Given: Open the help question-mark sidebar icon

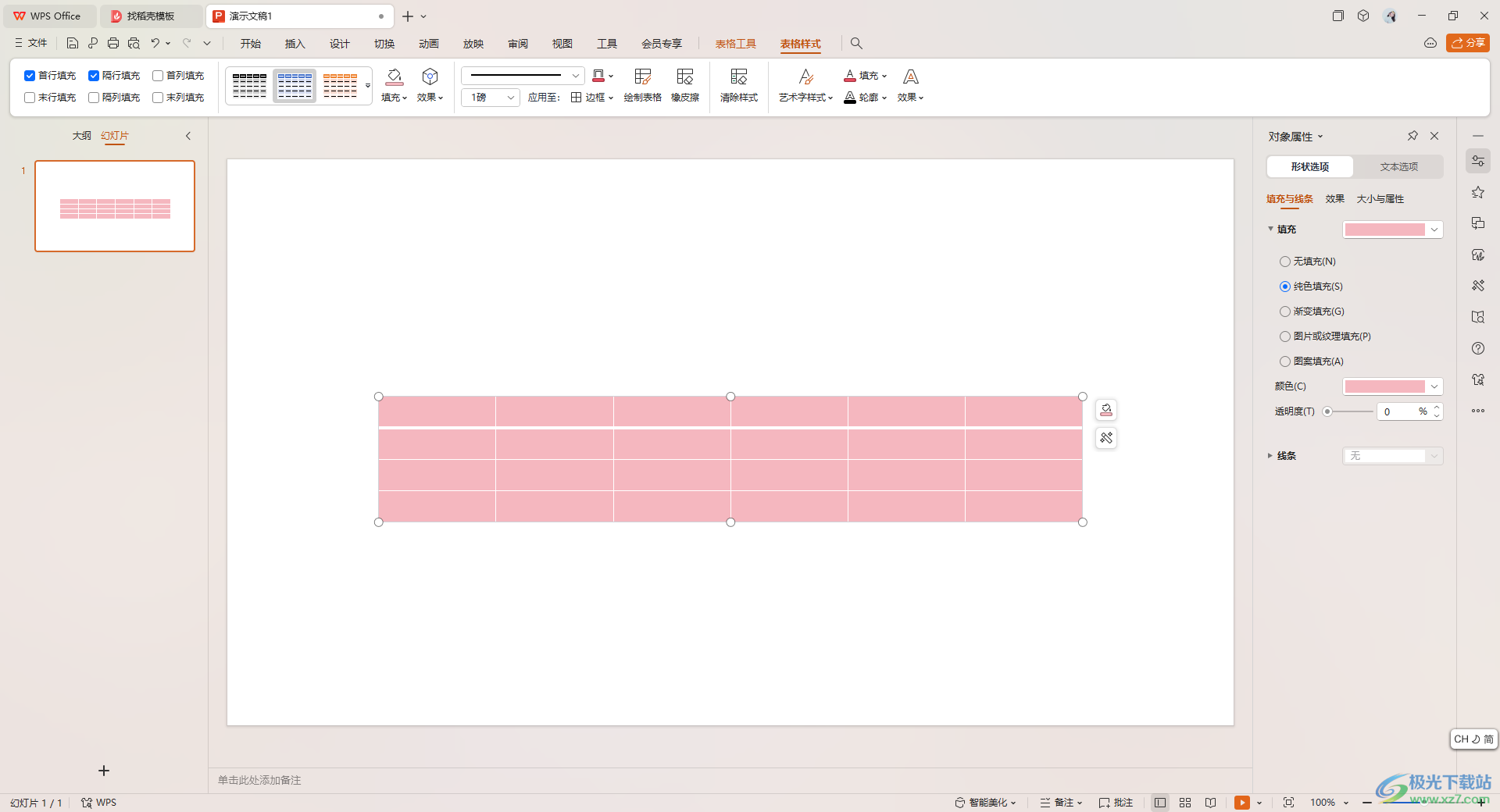Looking at the screenshot, I should point(1478,348).
